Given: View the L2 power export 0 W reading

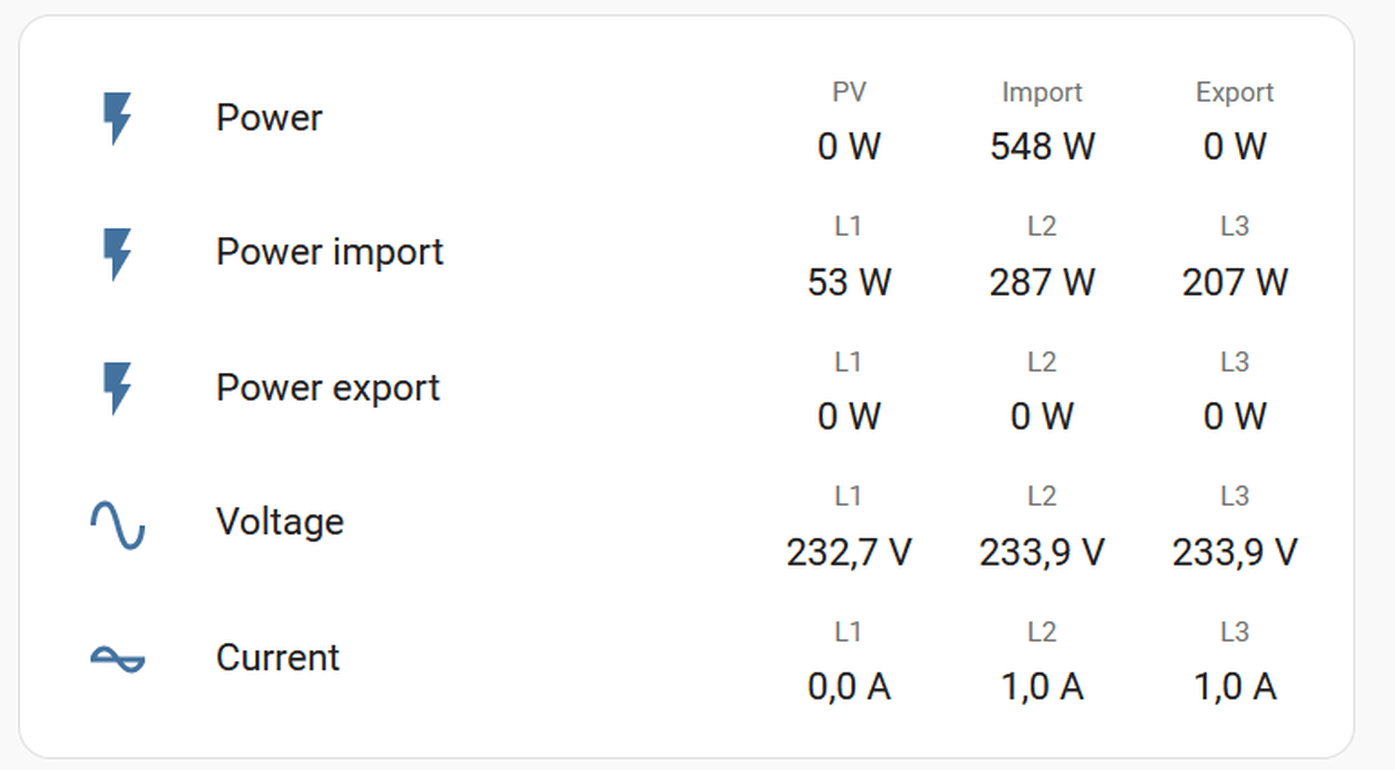Looking at the screenshot, I should [x=1042, y=417].
